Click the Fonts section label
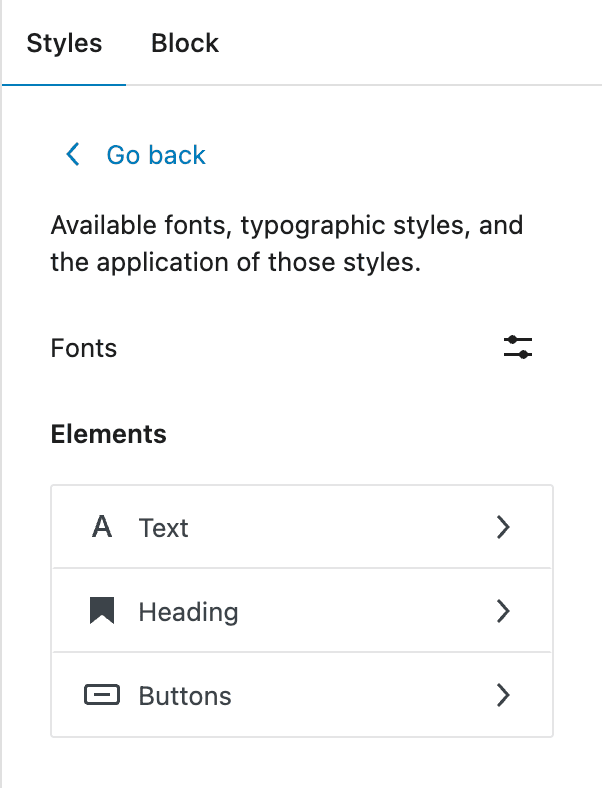This screenshot has width=602, height=788. click(x=84, y=349)
